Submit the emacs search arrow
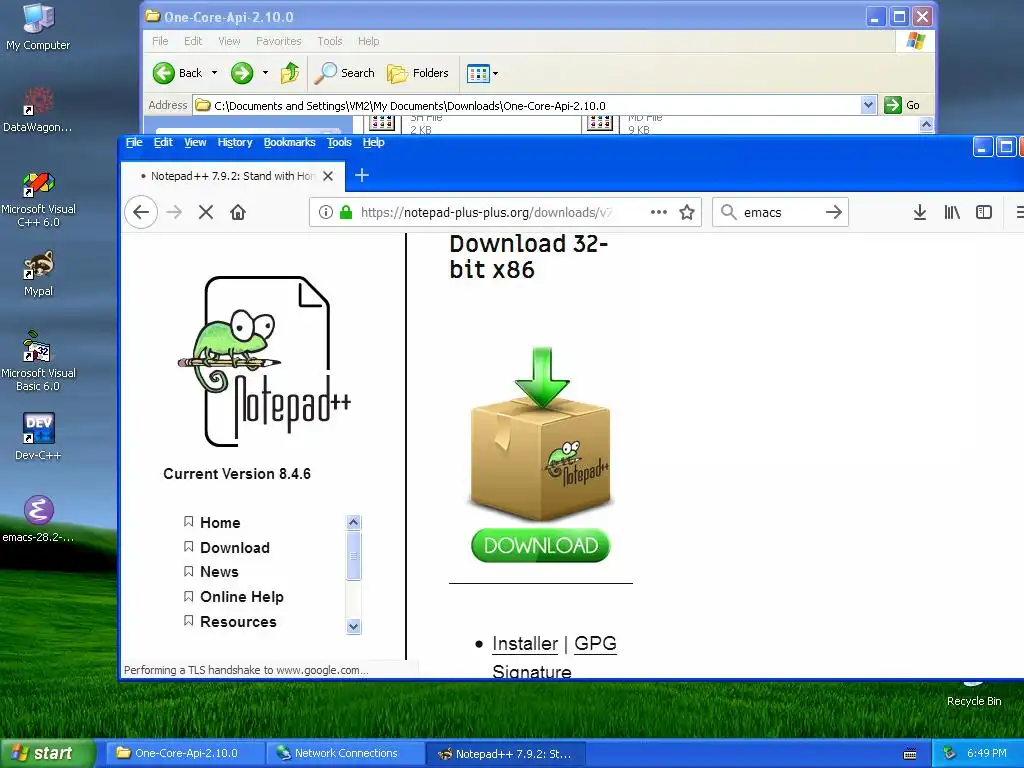Viewport: 1024px width, 768px height. tap(833, 212)
